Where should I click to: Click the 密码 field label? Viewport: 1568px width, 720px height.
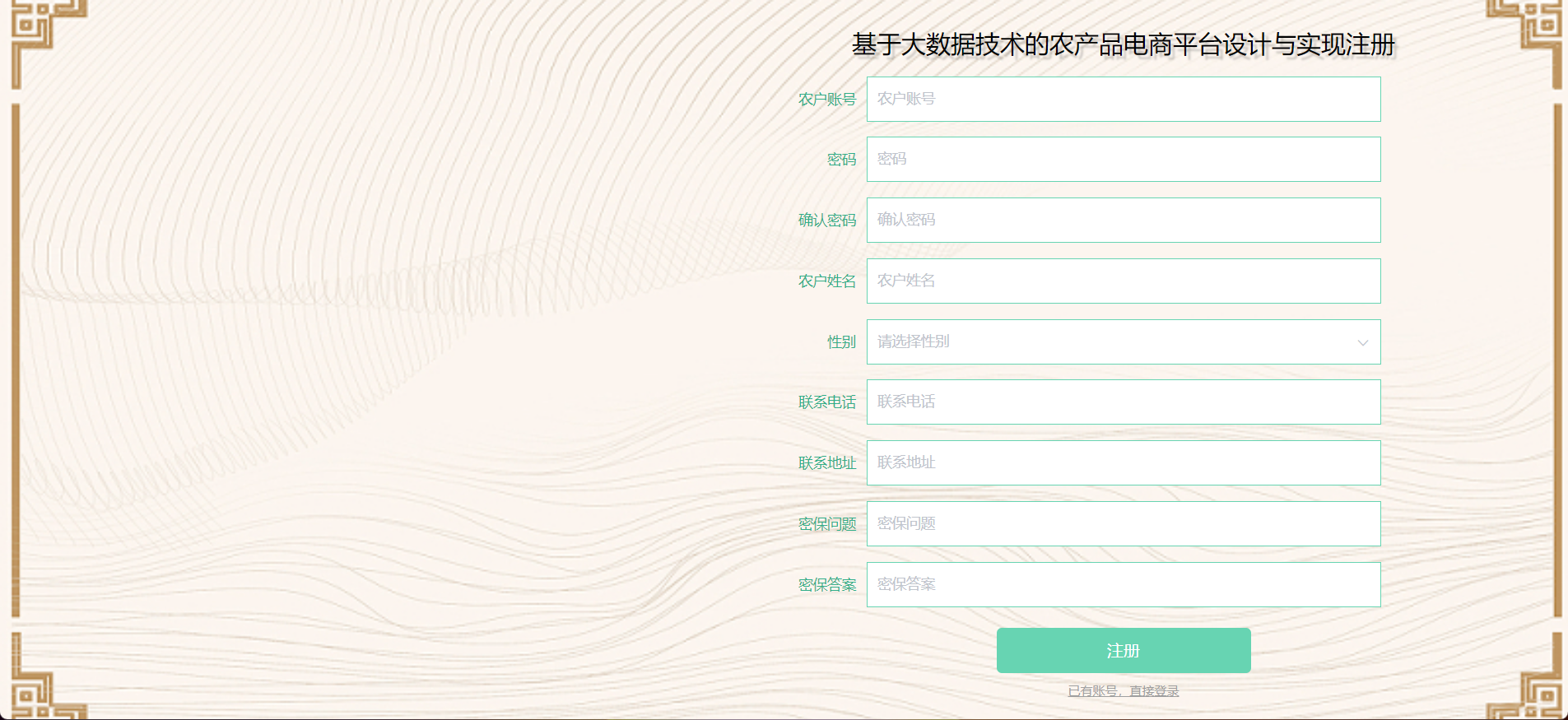(842, 159)
